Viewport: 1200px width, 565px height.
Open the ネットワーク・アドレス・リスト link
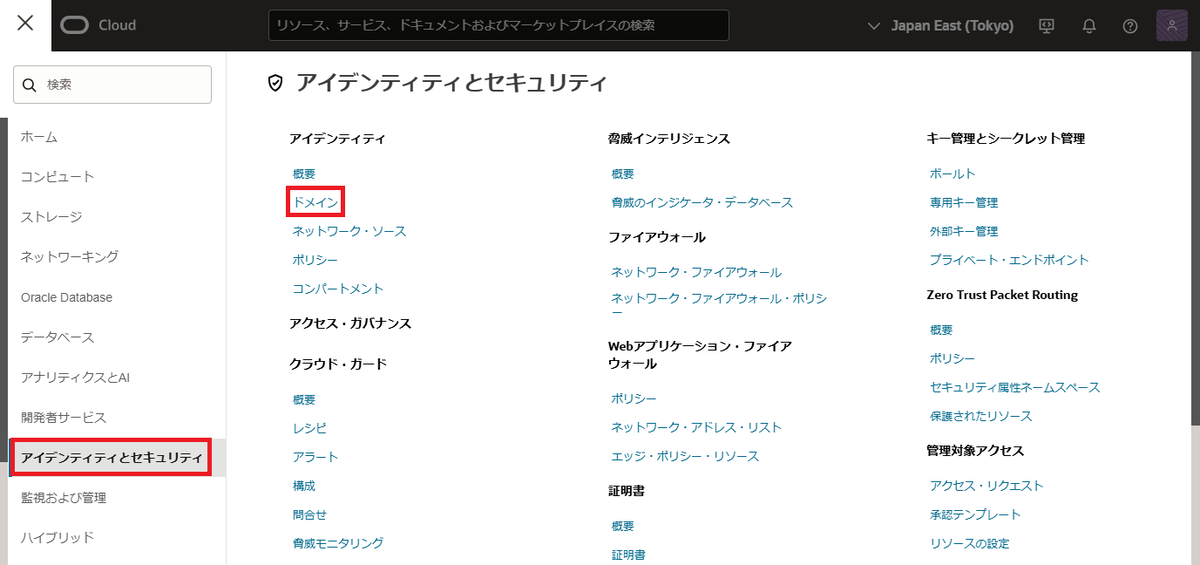tap(696, 427)
